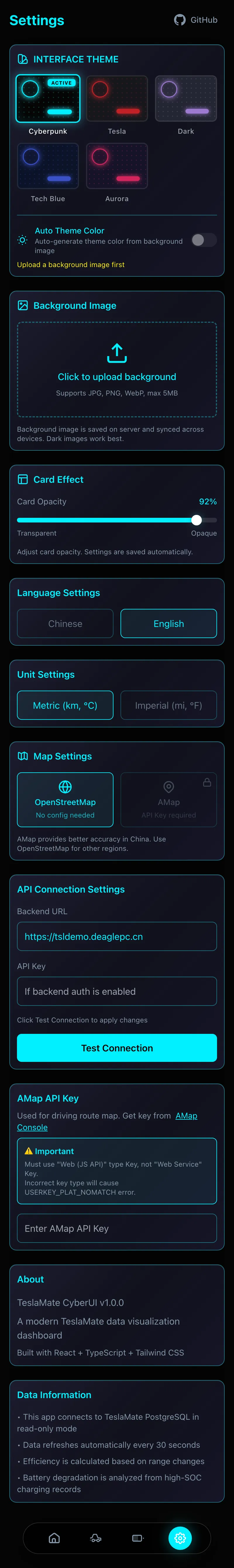Viewport: 234px width, 1568px height.
Task: Select the Metric (km, °C) option
Action: tap(65, 705)
